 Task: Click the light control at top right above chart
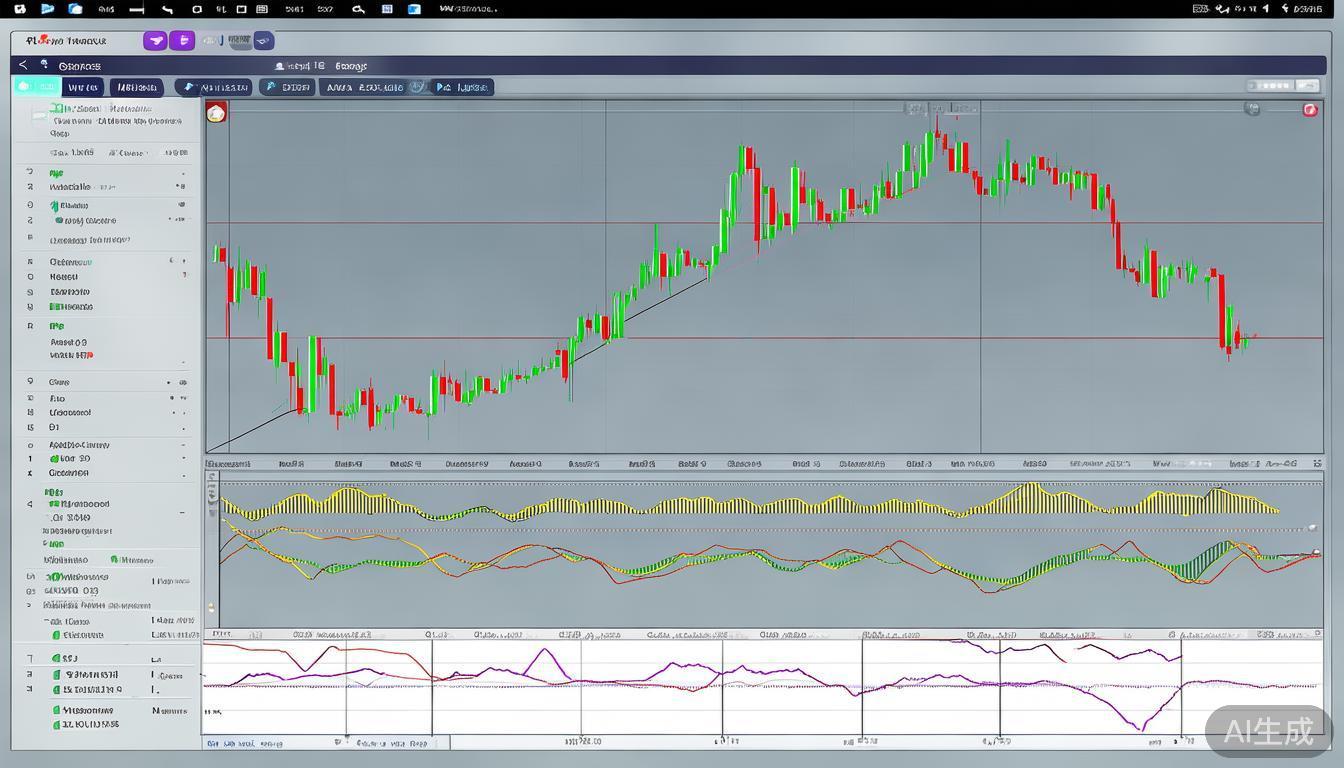(x=1284, y=86)
